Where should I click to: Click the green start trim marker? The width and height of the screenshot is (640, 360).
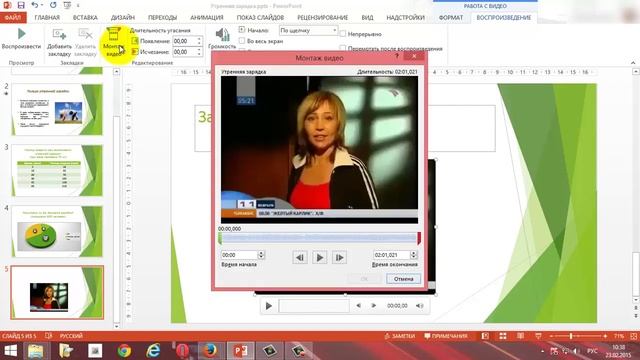click(x=220, y=239)
